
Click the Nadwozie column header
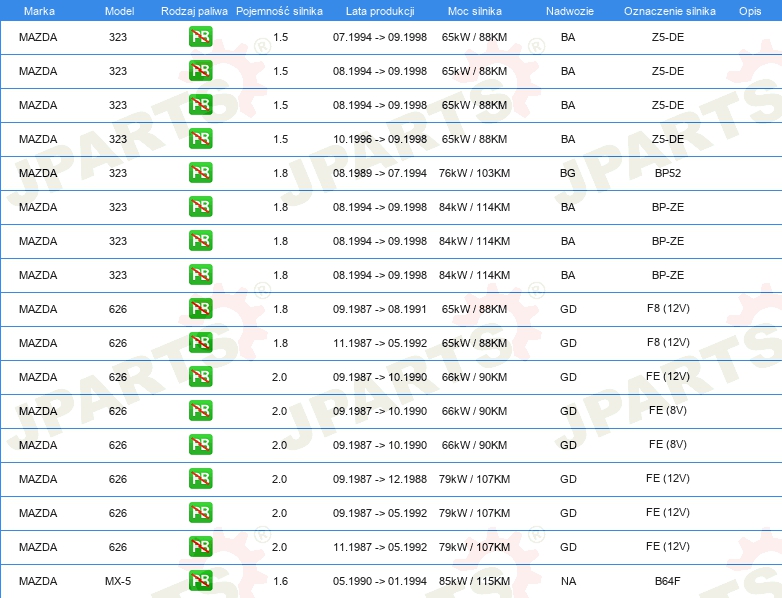pos(570,11)
